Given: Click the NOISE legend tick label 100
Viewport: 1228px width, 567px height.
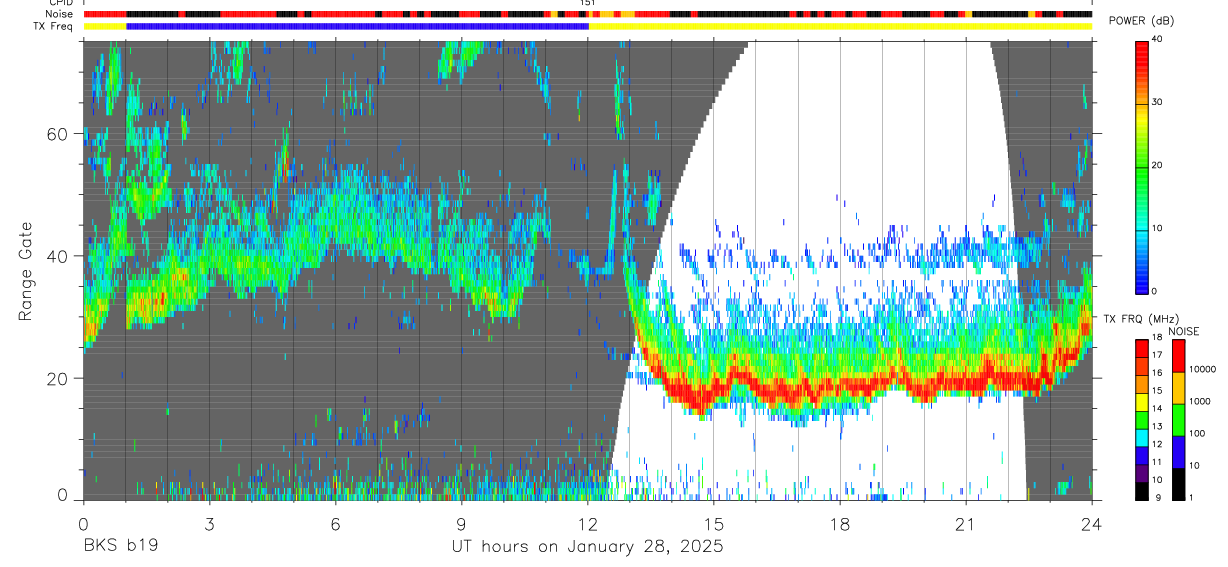Looking at the screenshot, I should (x=1196, y=434).
